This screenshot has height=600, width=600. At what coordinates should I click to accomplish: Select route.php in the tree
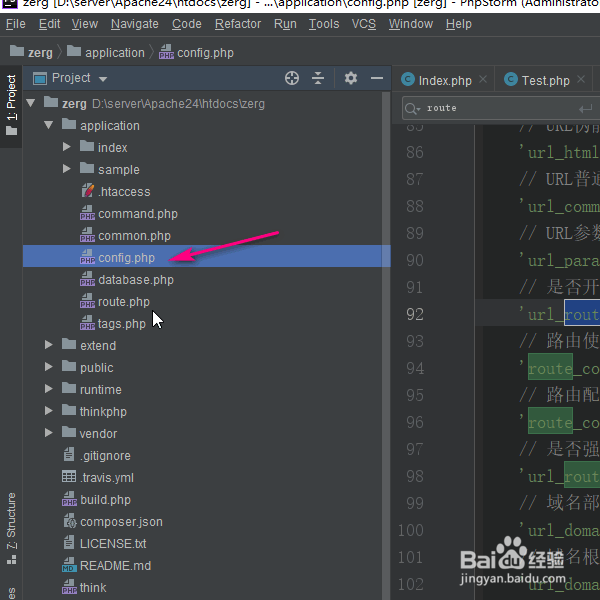[x=115, y=302]
